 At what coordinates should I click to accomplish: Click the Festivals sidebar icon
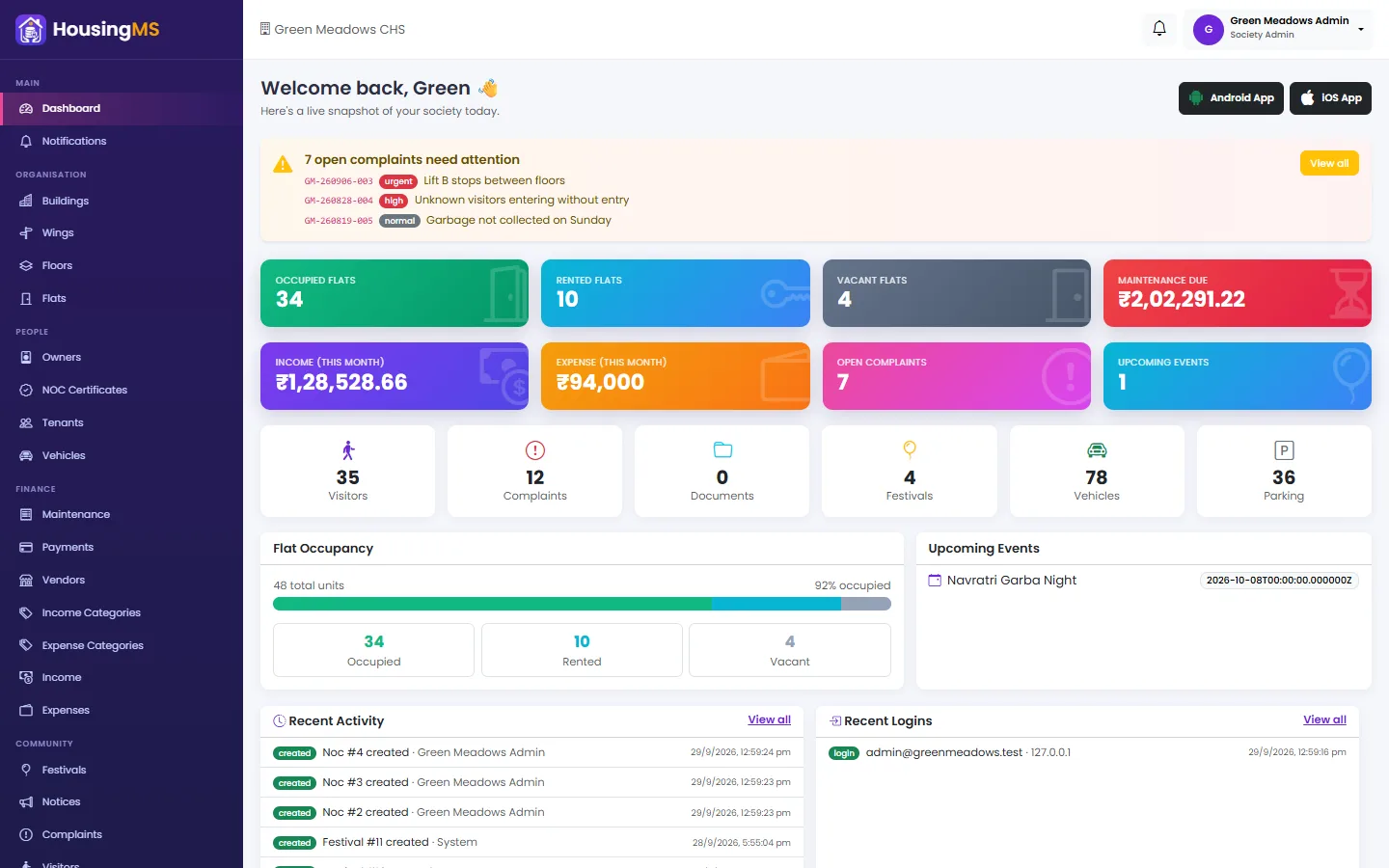[26, 770]
